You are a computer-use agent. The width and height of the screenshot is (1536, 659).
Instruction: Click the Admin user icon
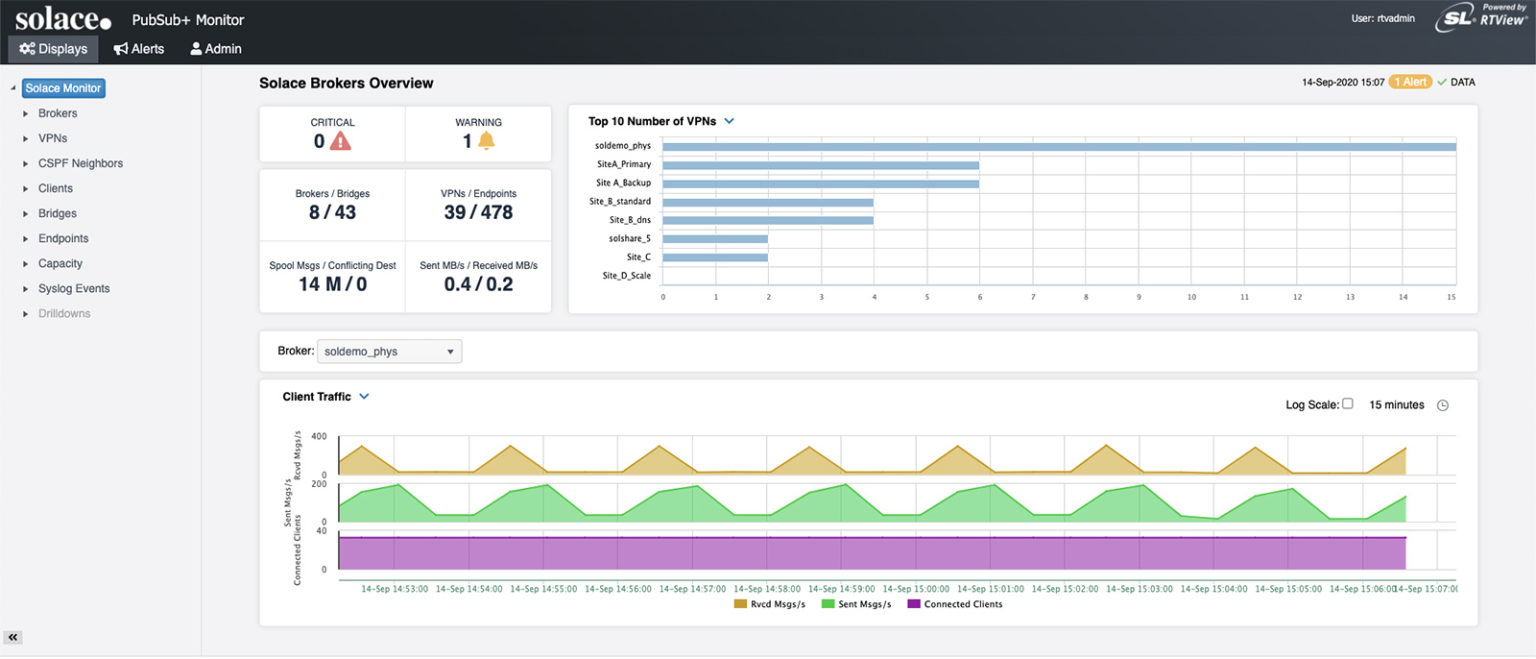point(199,48)
